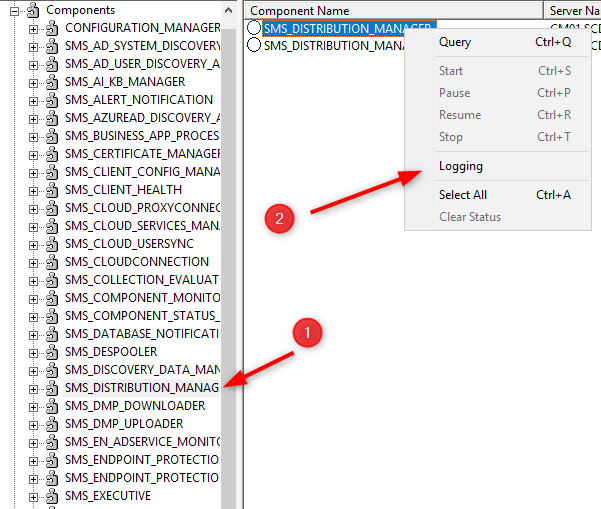
Task: Choose Clear Status from the context menu
Action: point(498,217)
